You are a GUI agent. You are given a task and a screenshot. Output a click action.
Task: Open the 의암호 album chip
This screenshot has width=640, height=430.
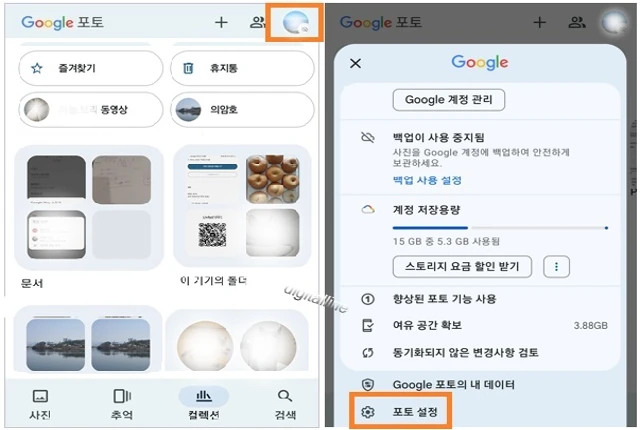point(242,110)
